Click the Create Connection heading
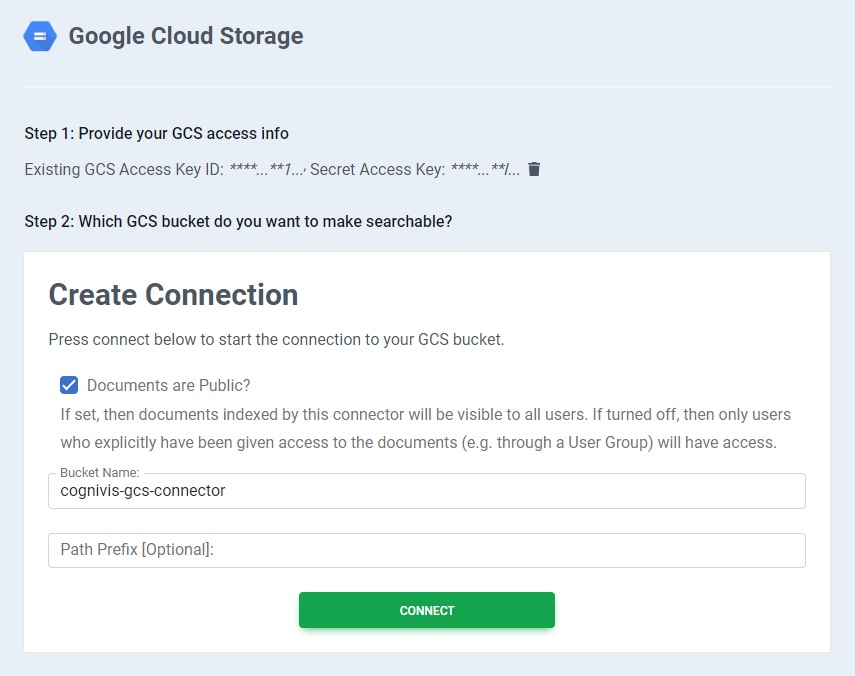This screenshot has height=676, width=855. tap(173, 295)
